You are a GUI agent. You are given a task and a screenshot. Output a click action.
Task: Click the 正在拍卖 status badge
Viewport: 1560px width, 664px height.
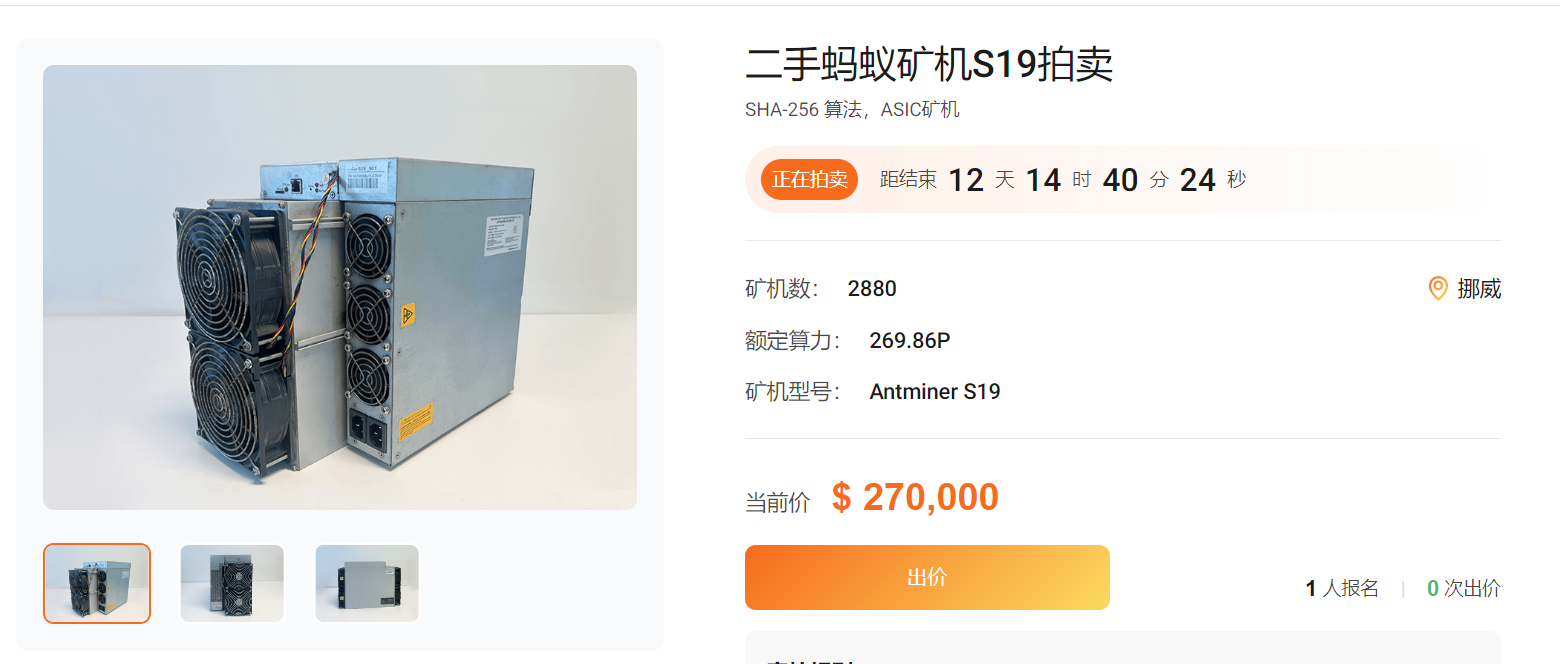[x=809, y=180]
